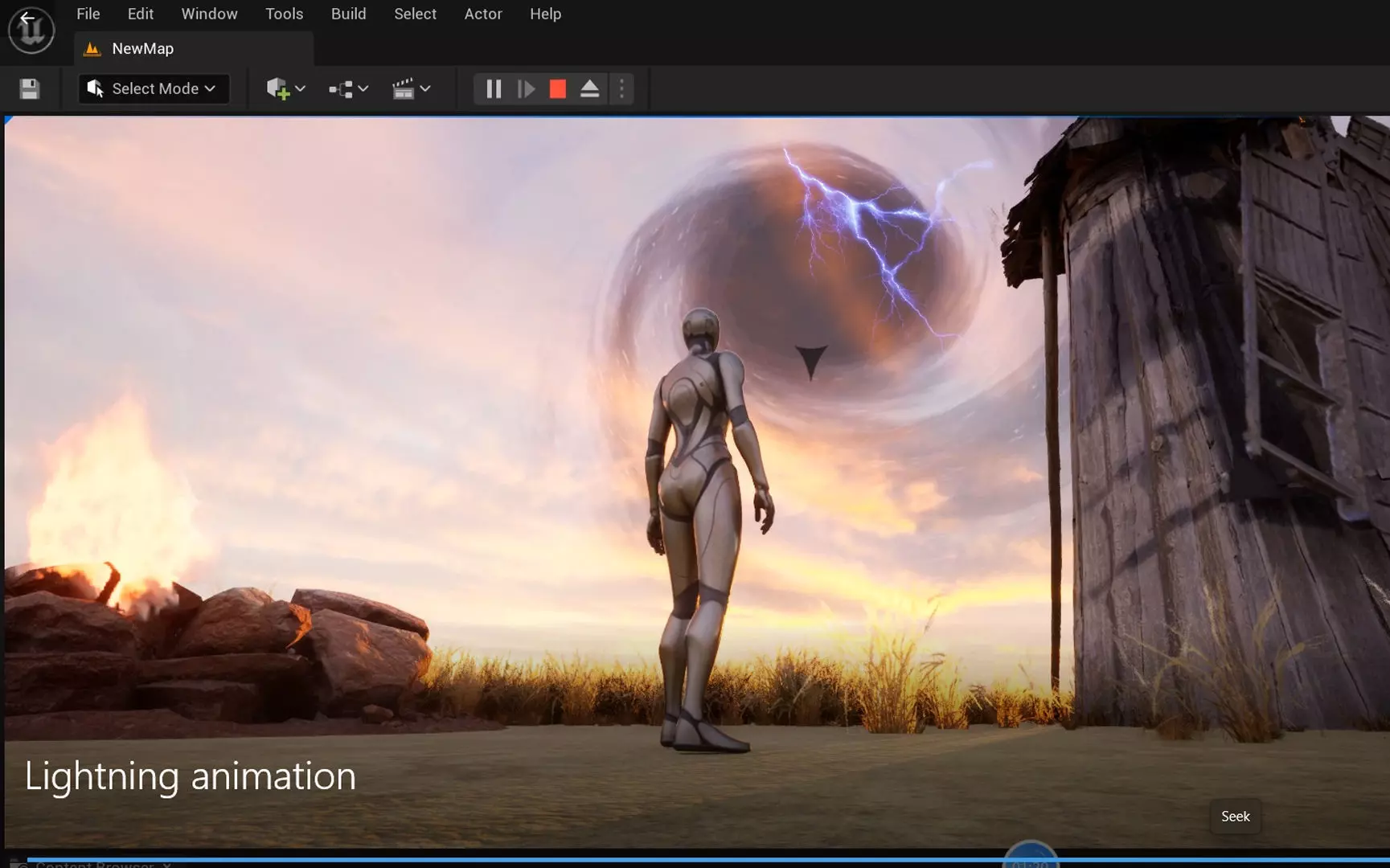
Task: Stop the play session with the red square
Action: 557,88
